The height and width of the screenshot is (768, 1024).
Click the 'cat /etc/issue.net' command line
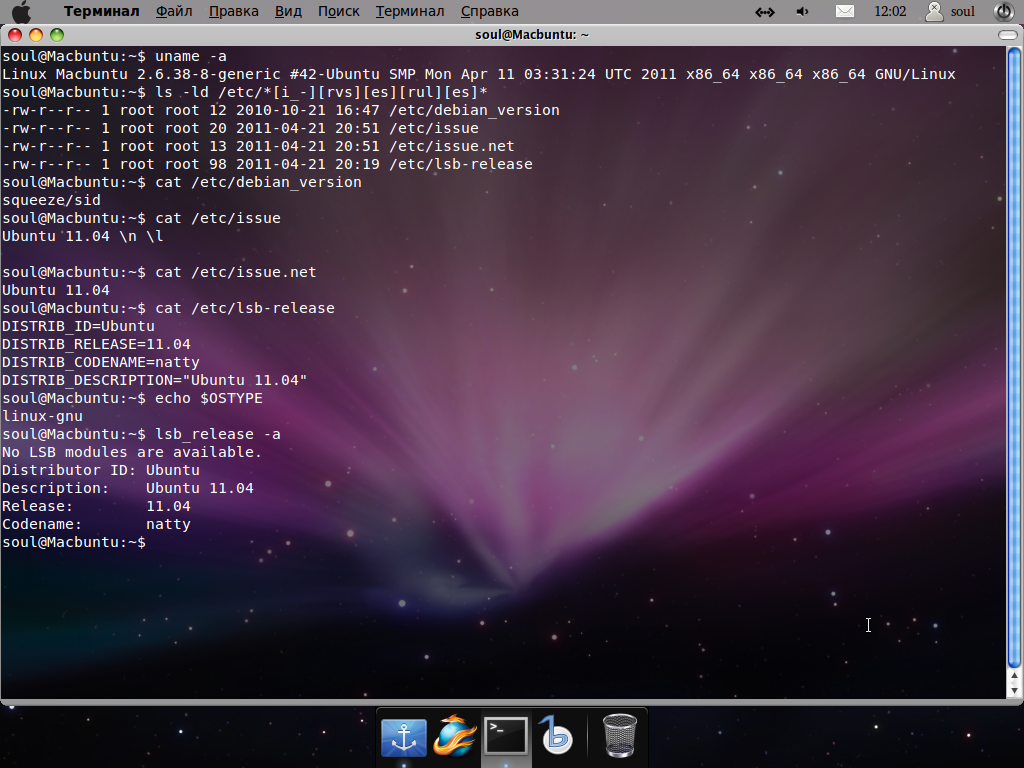pyautogui.click(x=159, y=272)
